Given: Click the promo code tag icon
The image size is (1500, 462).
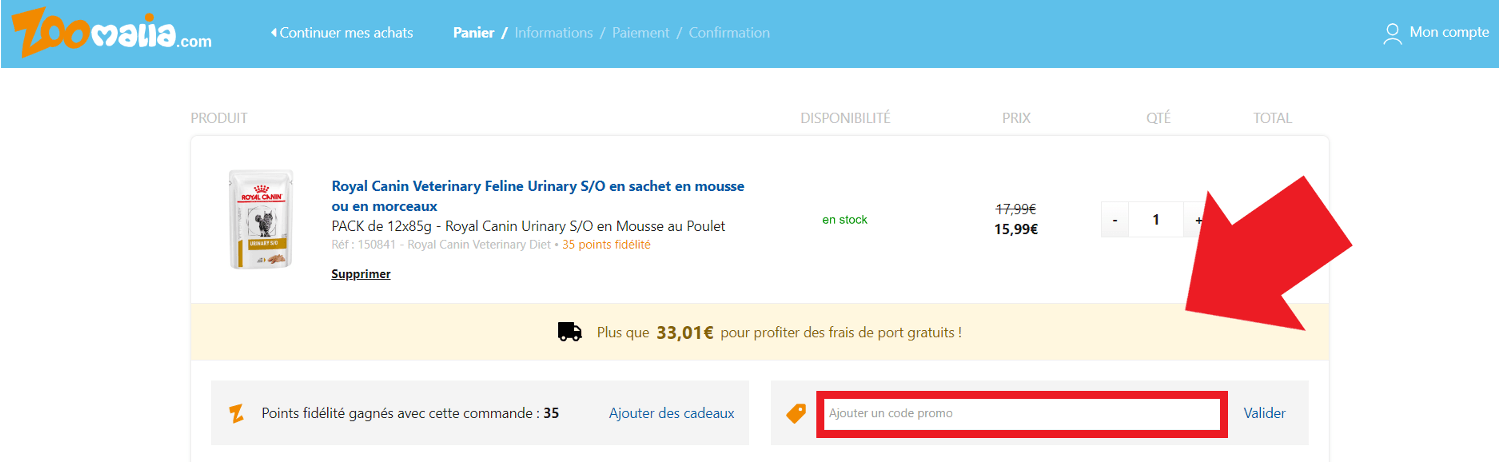Looking at the screenshot, I should [796, 413].
